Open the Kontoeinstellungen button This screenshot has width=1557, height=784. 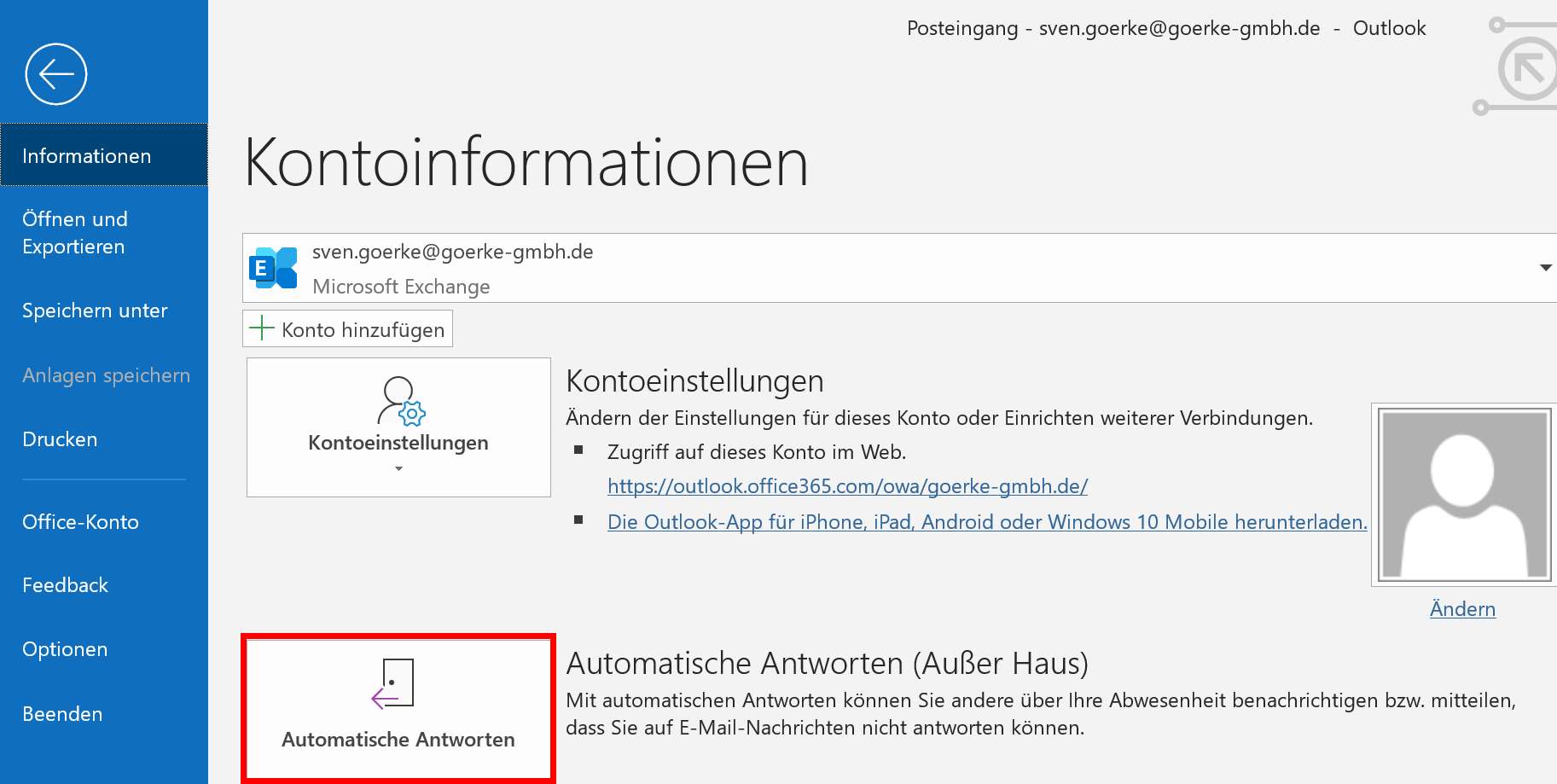(398, 427)
